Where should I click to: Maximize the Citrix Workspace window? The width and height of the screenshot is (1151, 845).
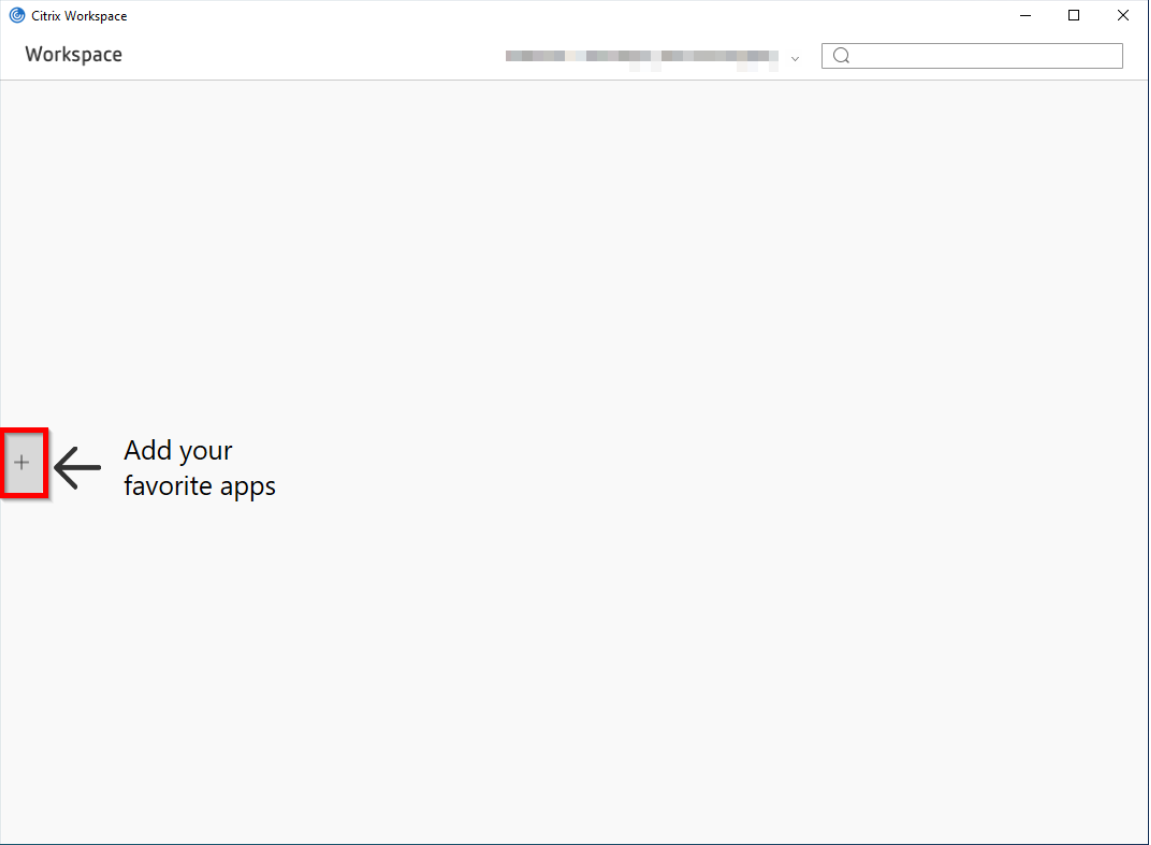coord(1074,16)
